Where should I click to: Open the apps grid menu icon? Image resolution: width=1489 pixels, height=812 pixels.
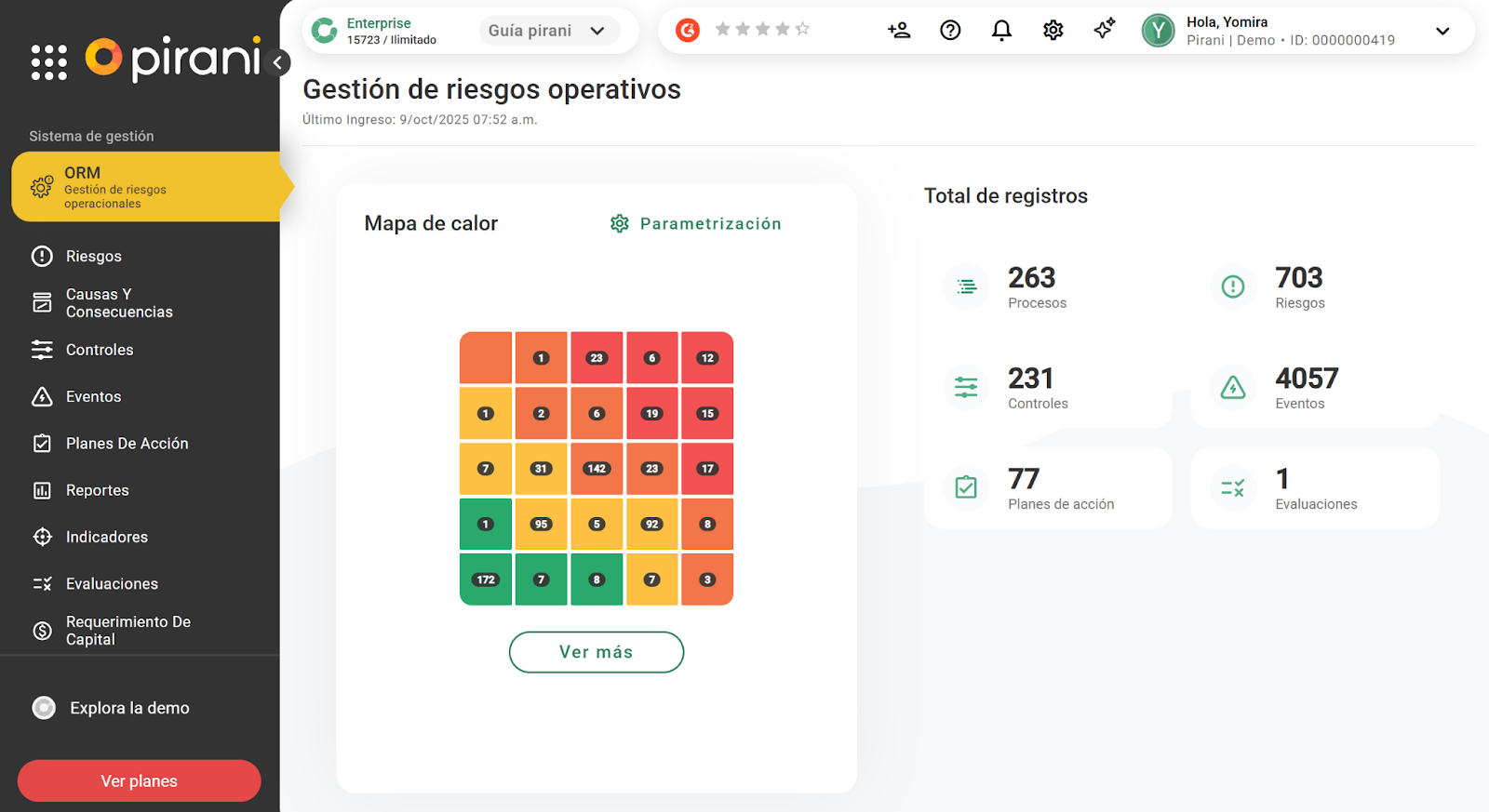coord(49,62)
